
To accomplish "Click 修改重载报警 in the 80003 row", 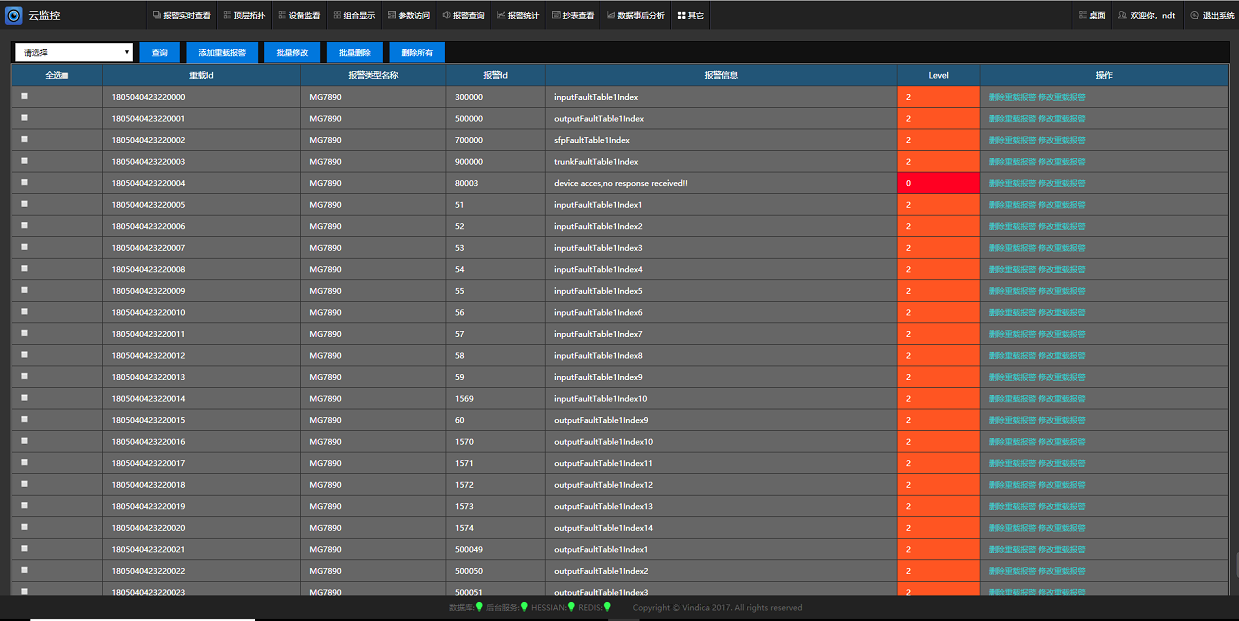I will click(1062, 183).
